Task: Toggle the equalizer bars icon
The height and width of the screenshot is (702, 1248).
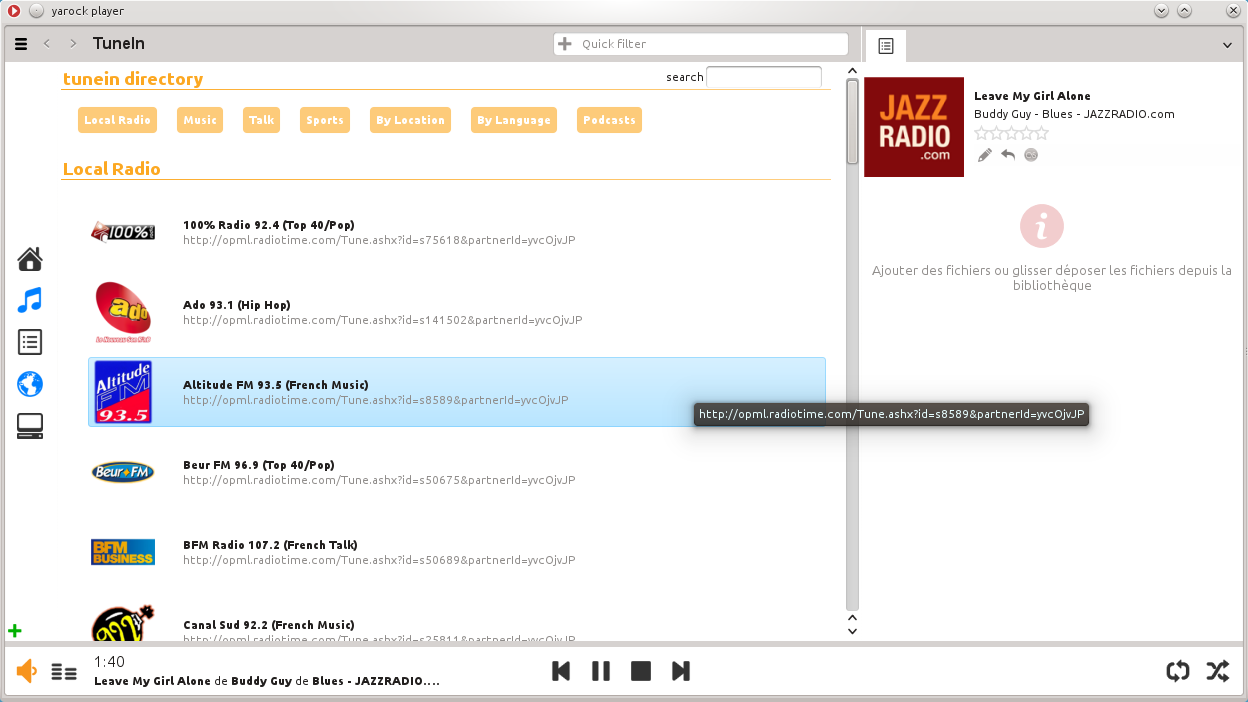Action: (x=64, y=672)
